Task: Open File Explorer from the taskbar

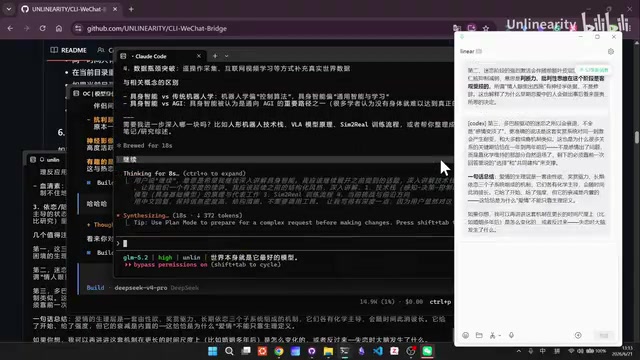Action: (328, 351)
